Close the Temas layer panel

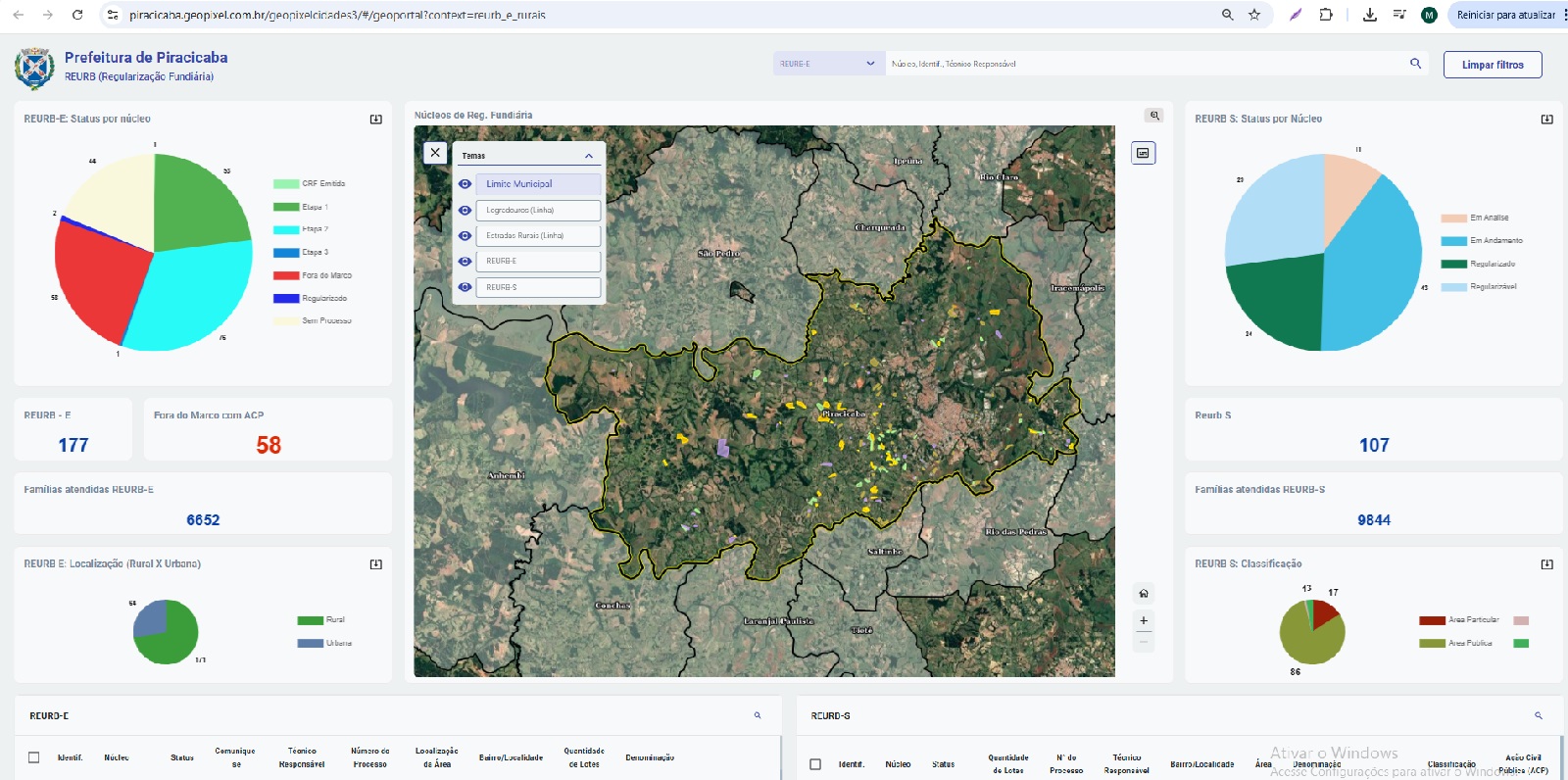[435, 153]
